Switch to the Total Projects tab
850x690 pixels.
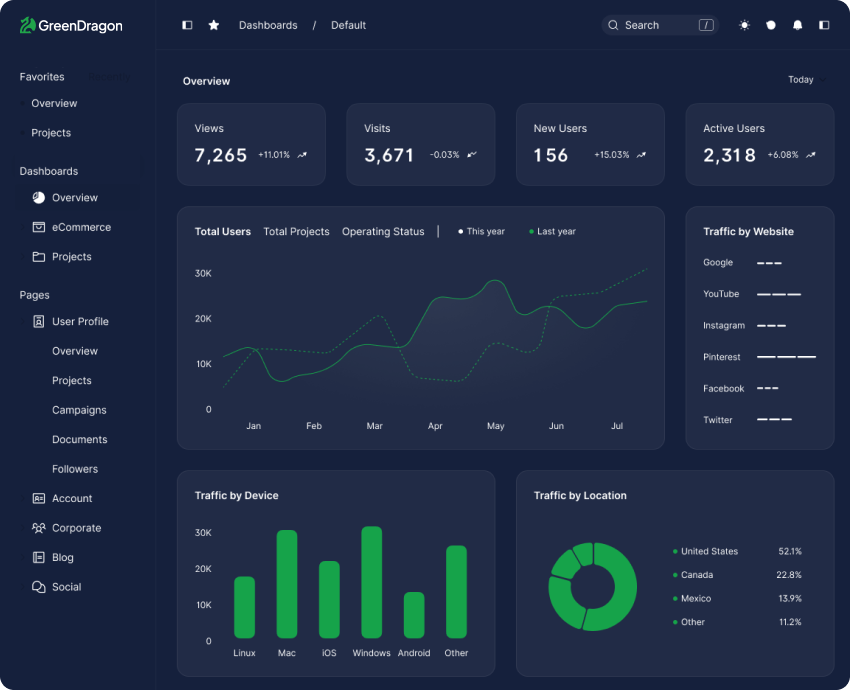click(x=296, y=232)
